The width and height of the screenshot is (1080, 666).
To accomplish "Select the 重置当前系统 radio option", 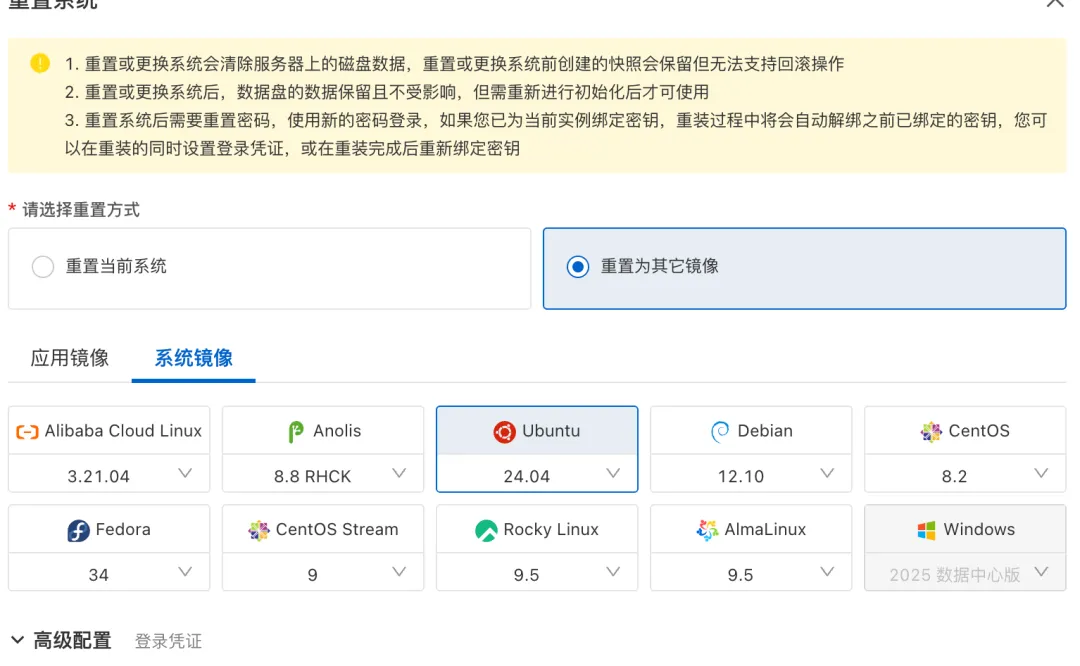I will tap(43, 267).
